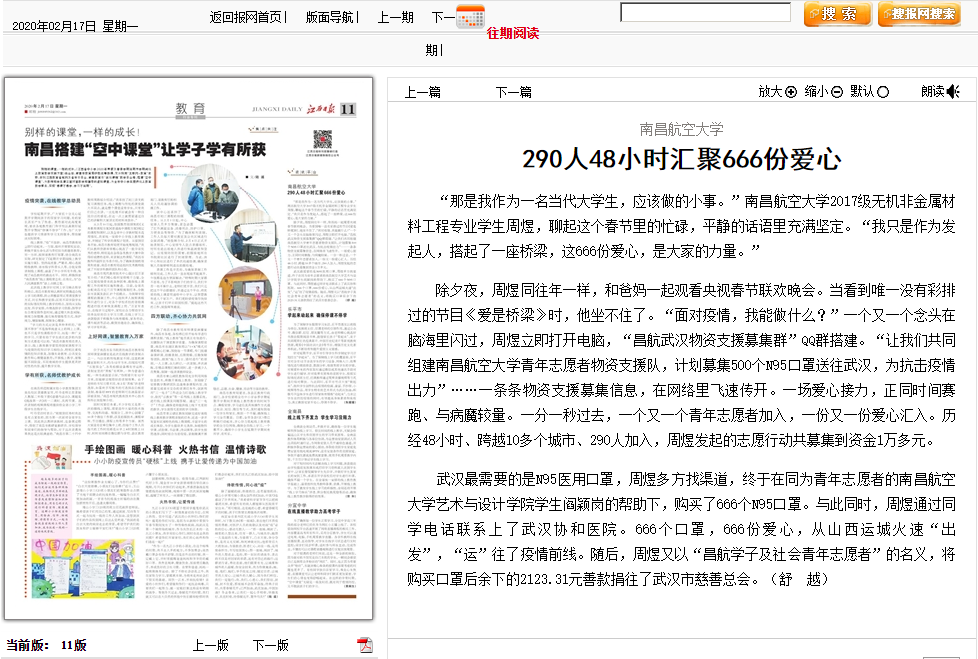Image resolution: width=978 pixels, height=659 pixels.
Task: Click the 搜报网搜索 button
Action: click(918, 14)
